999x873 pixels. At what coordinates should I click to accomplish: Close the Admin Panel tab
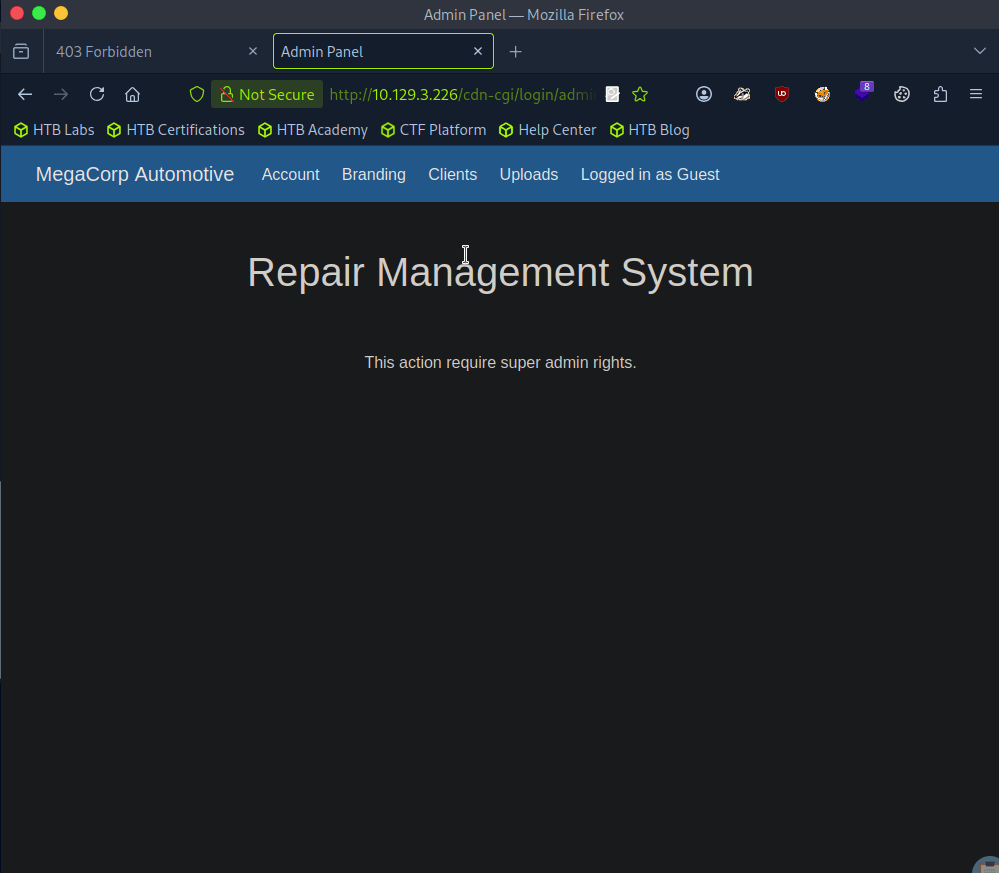(478, 51)
